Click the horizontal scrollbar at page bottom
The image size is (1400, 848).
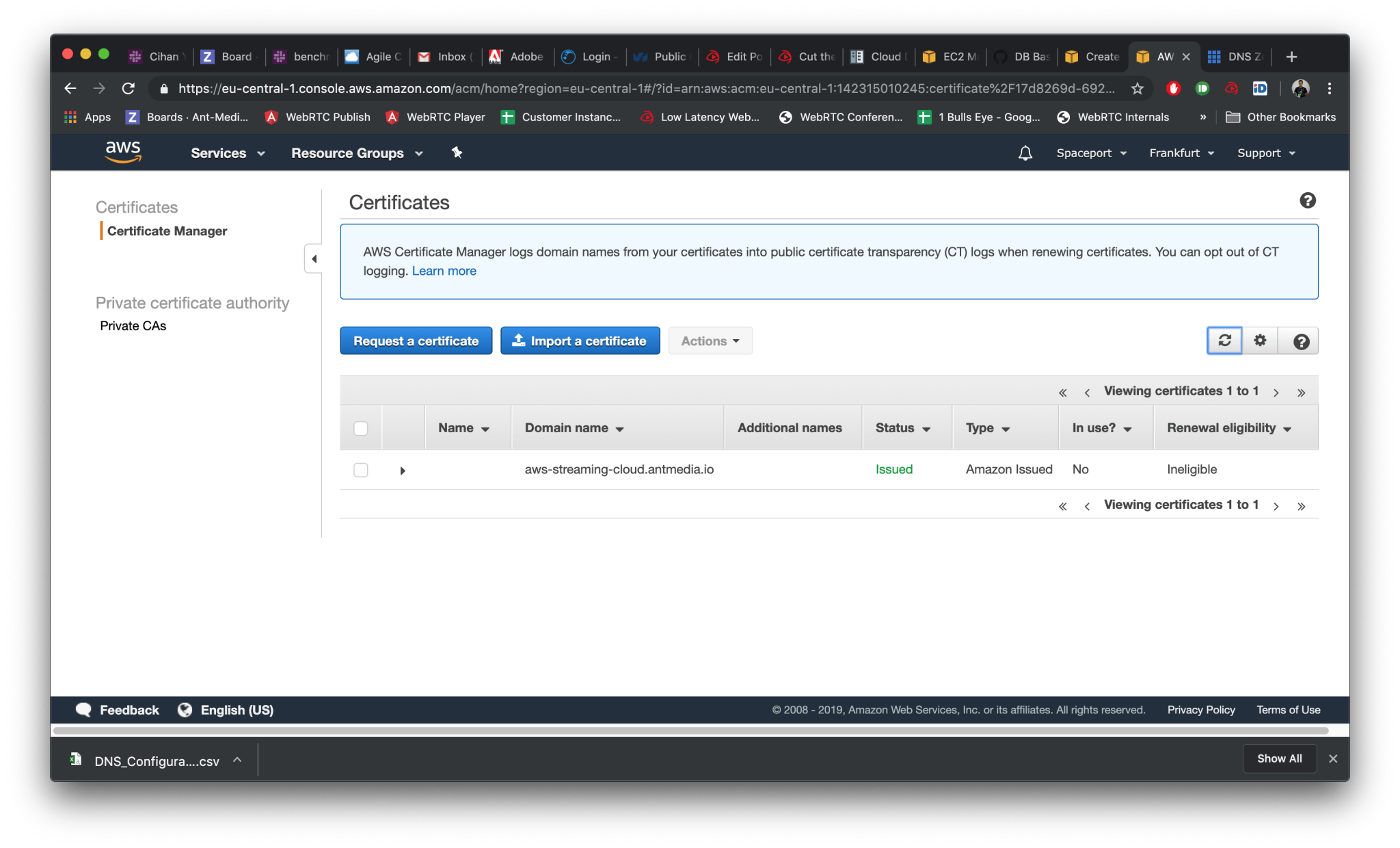coord(690,730)
